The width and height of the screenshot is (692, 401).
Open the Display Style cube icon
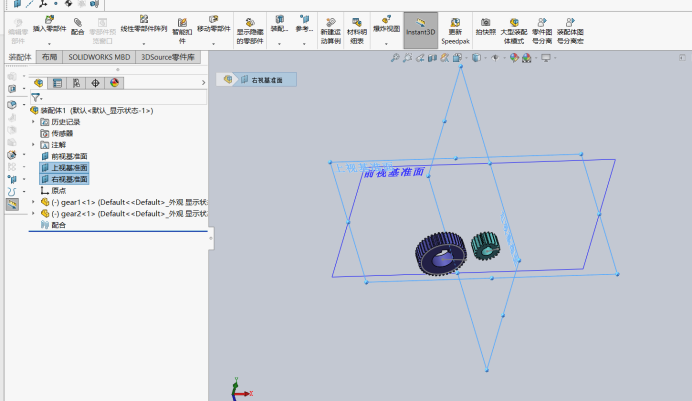[476, 58]
